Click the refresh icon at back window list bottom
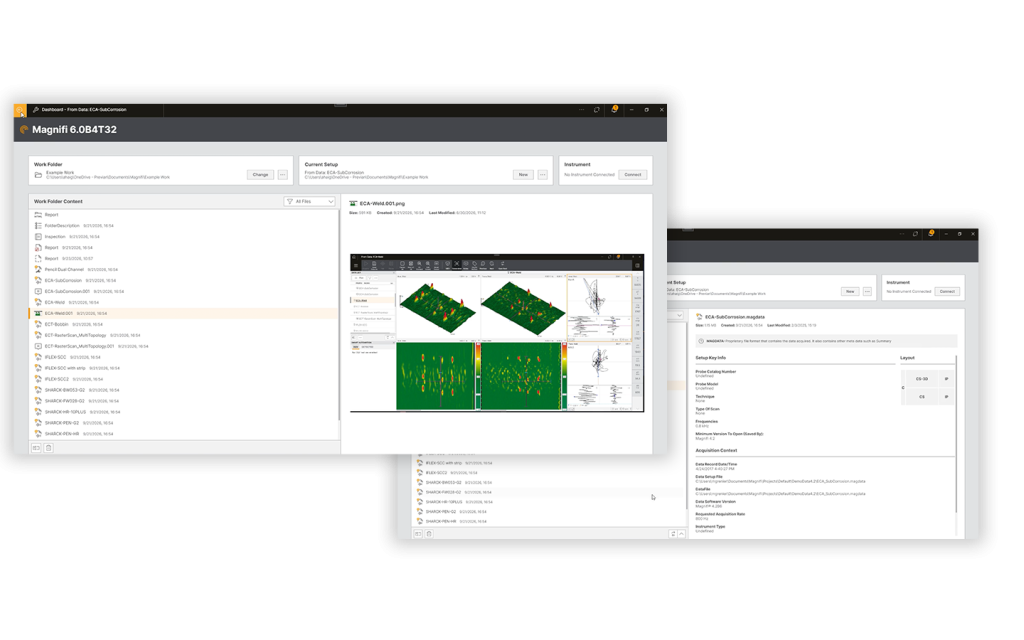 (672, 534)
